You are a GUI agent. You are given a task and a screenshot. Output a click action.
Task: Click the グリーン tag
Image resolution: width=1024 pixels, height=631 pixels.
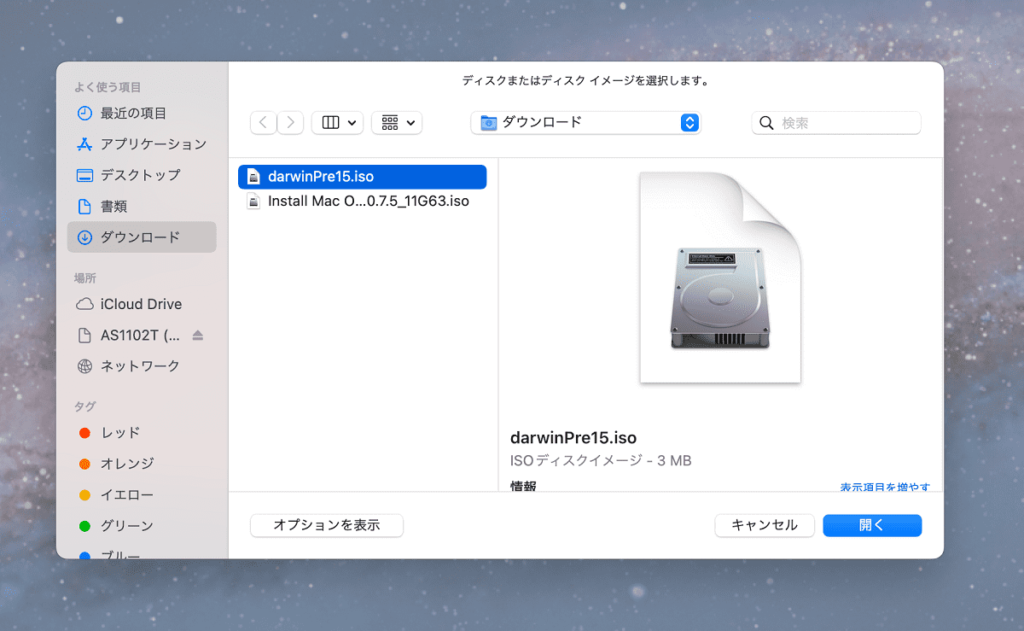coord(142,526)
